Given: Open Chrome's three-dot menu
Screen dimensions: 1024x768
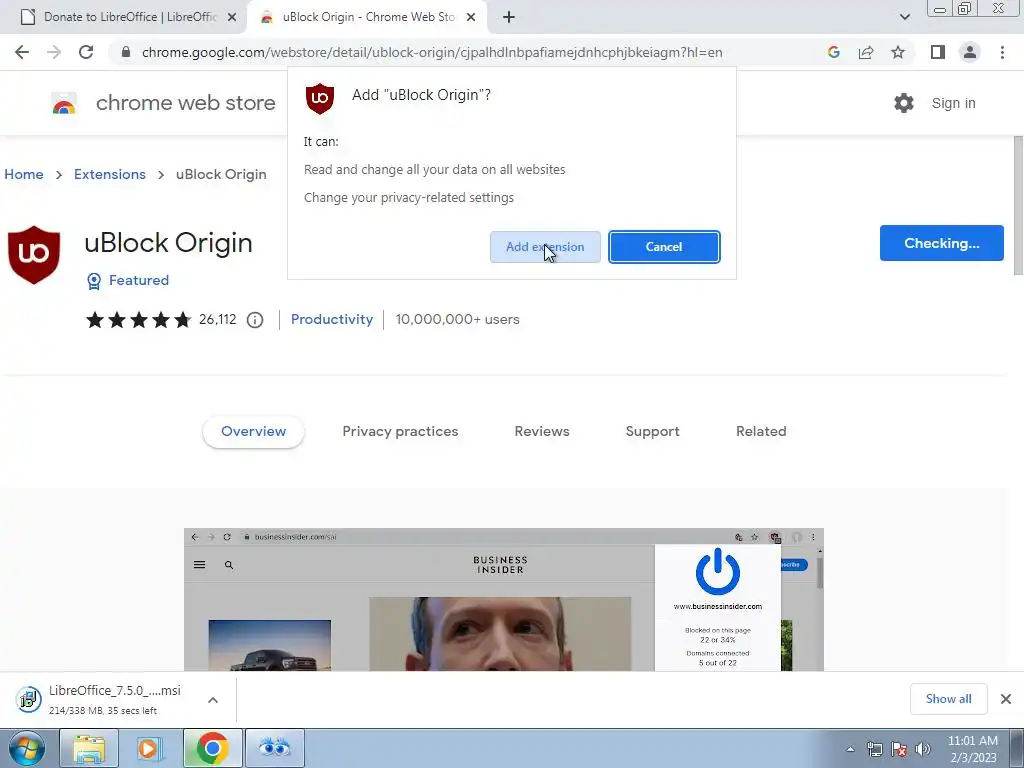Looking at the screenshot, I should (x=1002, y=52).
